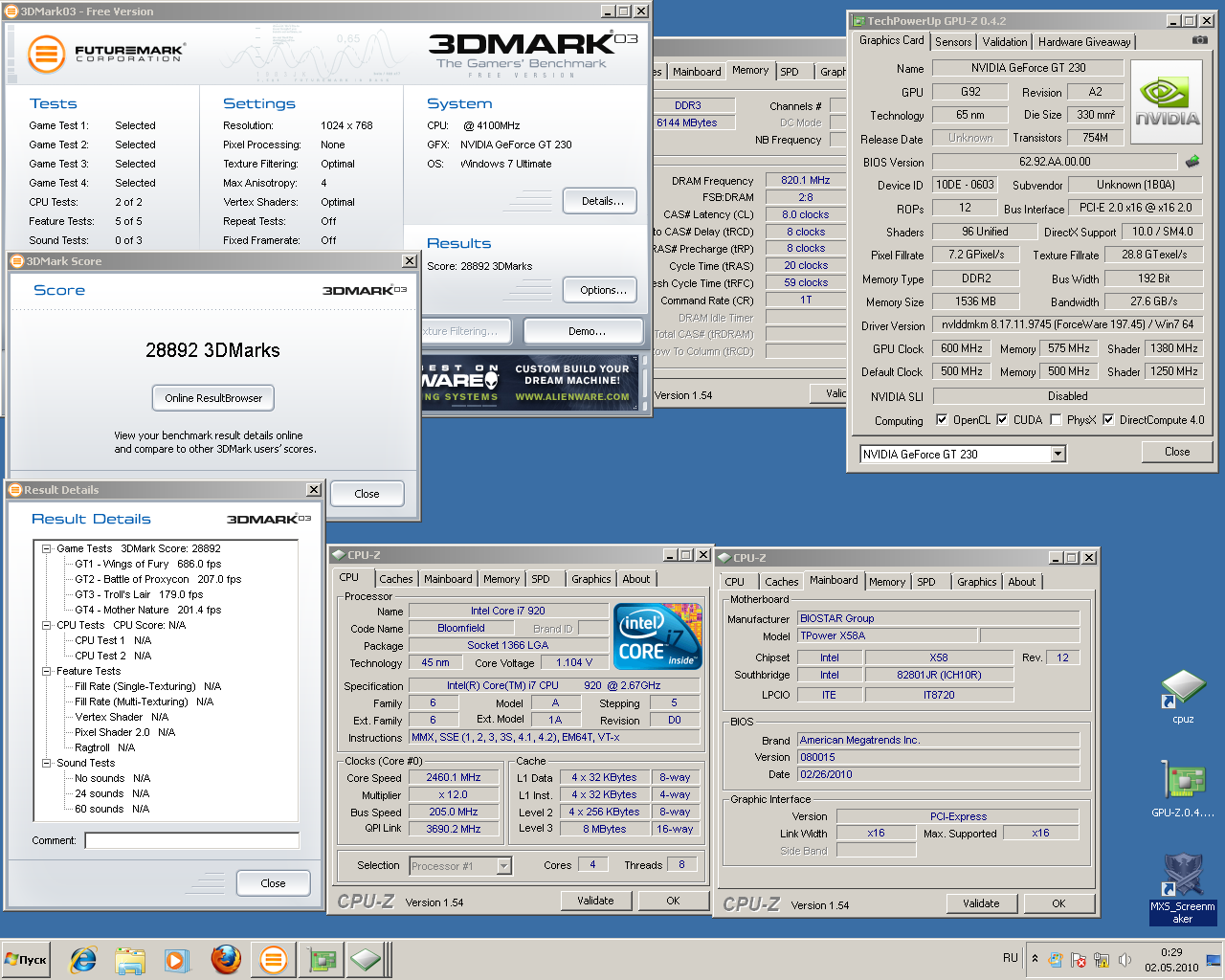Click the RU language indicator
The width and height of the screenshot is (1225, 980).
click(x=1011, y=958)
